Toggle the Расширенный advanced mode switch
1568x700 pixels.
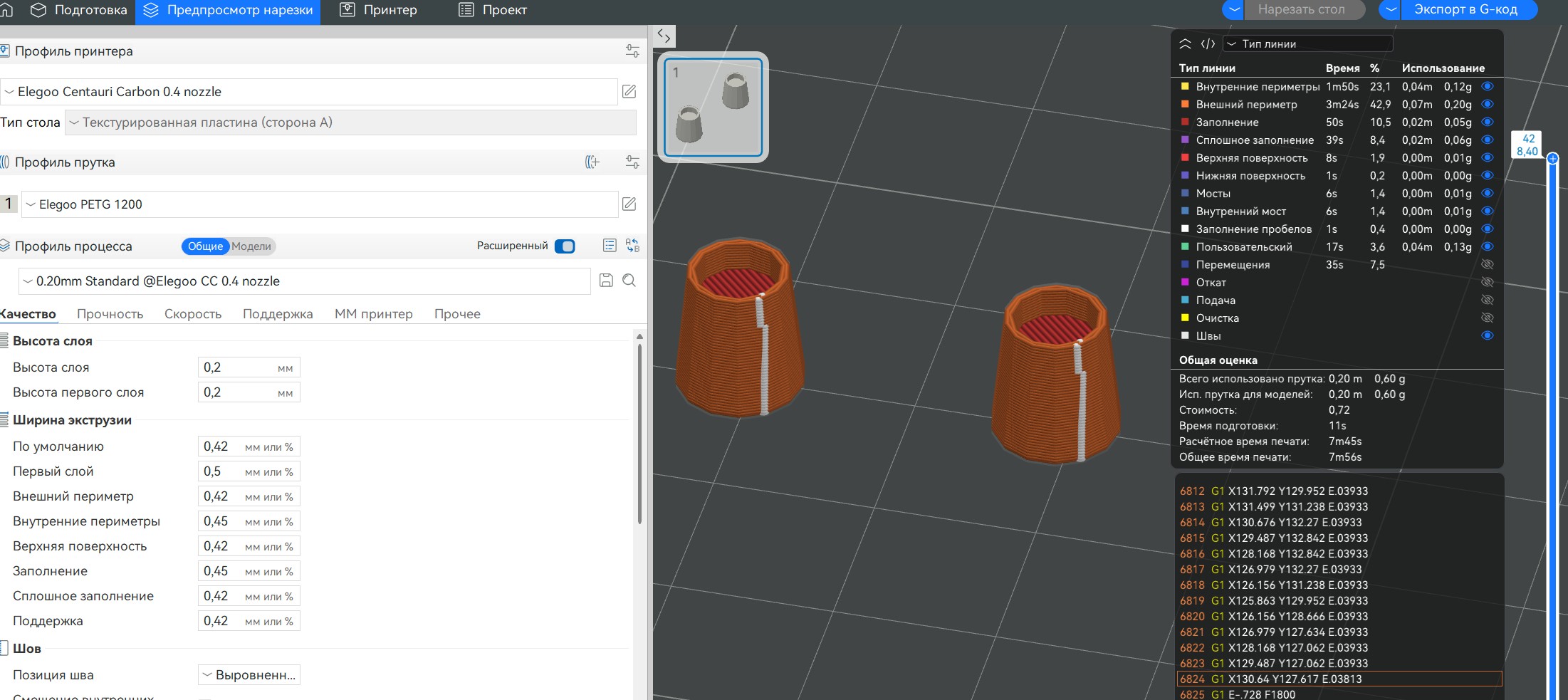point(565,246)
